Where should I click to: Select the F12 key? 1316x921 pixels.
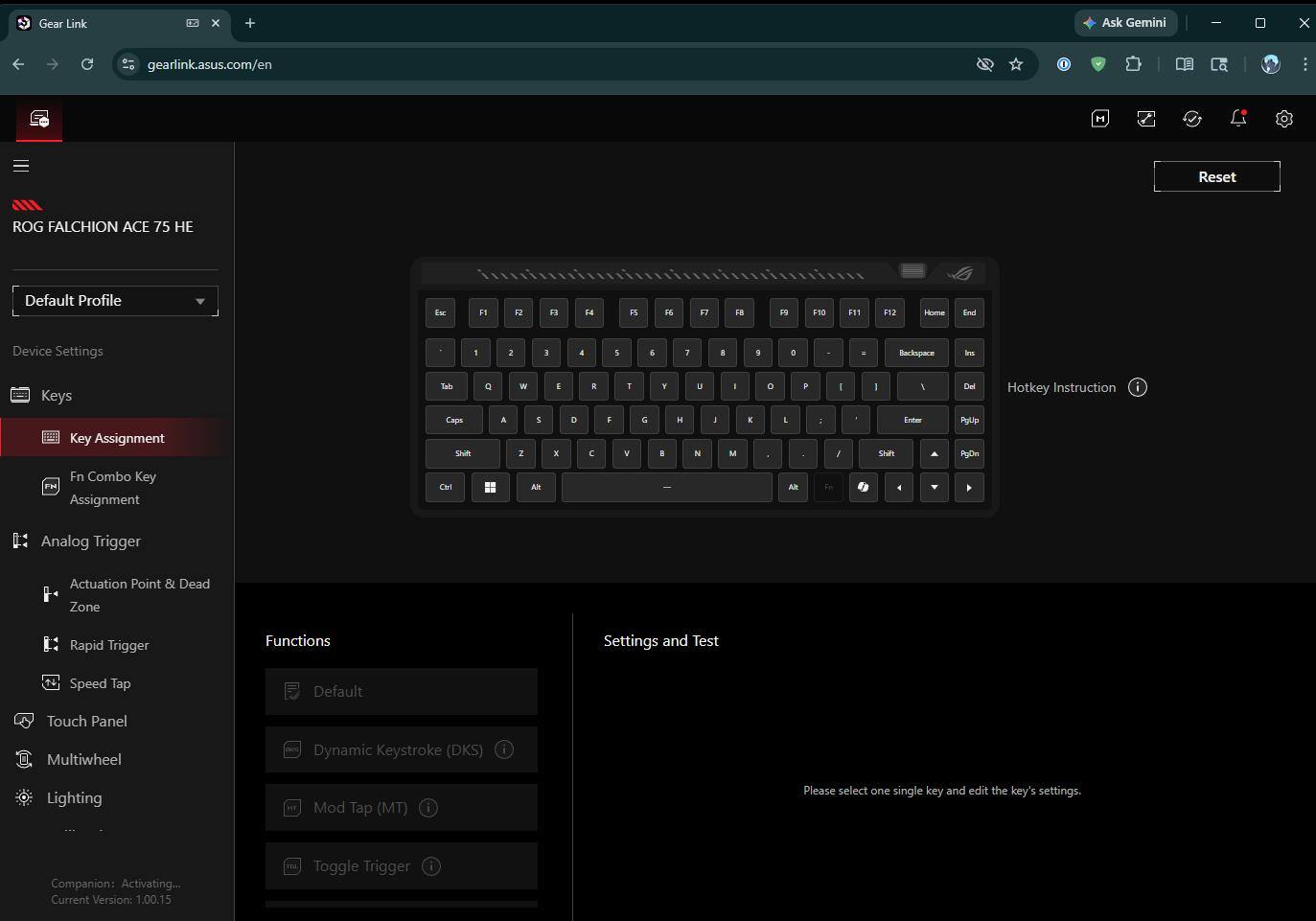889,312
